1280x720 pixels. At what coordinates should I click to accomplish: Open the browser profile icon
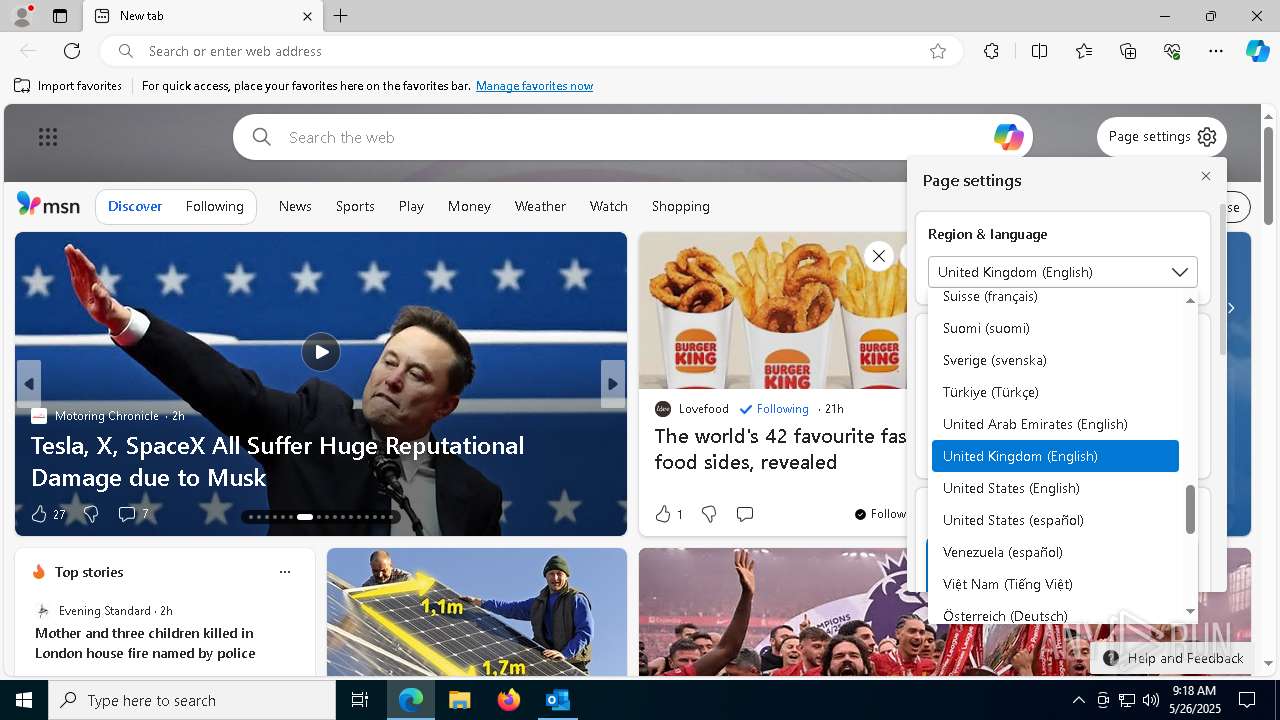(x=21, y=16)
